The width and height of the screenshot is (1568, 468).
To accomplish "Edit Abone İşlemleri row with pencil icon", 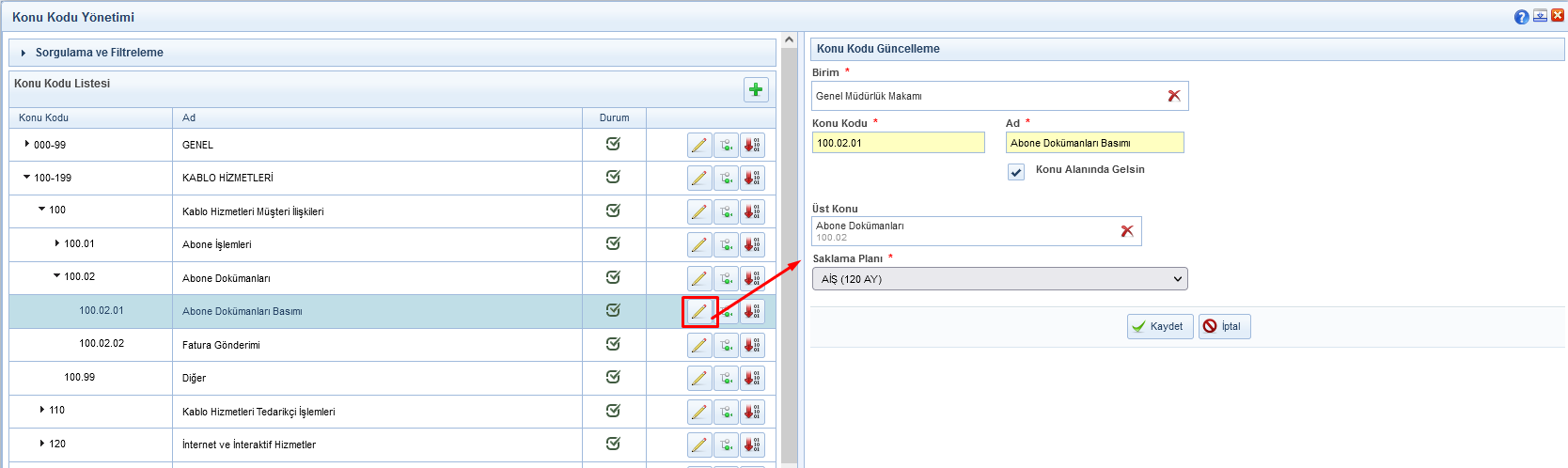I will [x=699, y=244].
